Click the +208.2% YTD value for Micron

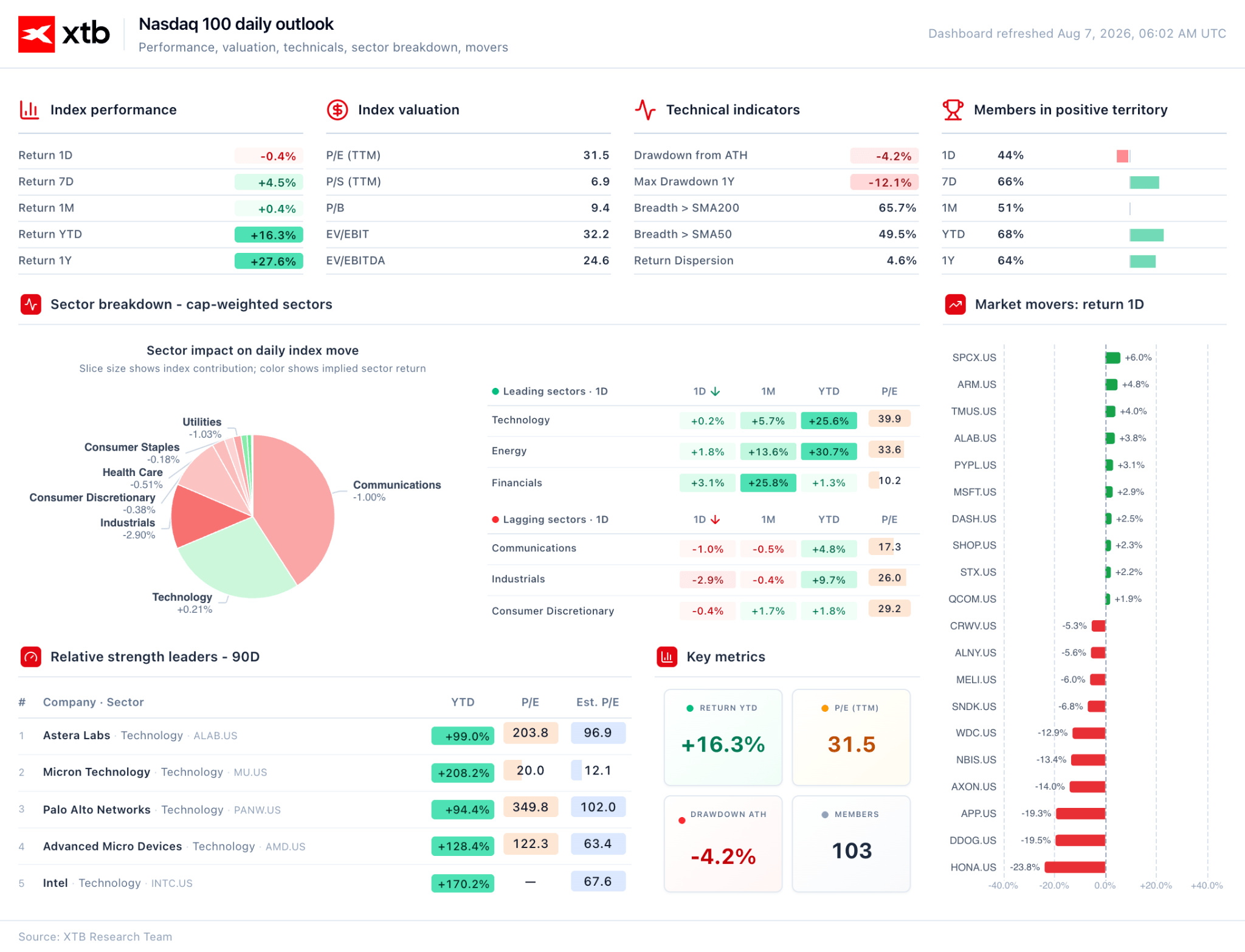point(463,773)
